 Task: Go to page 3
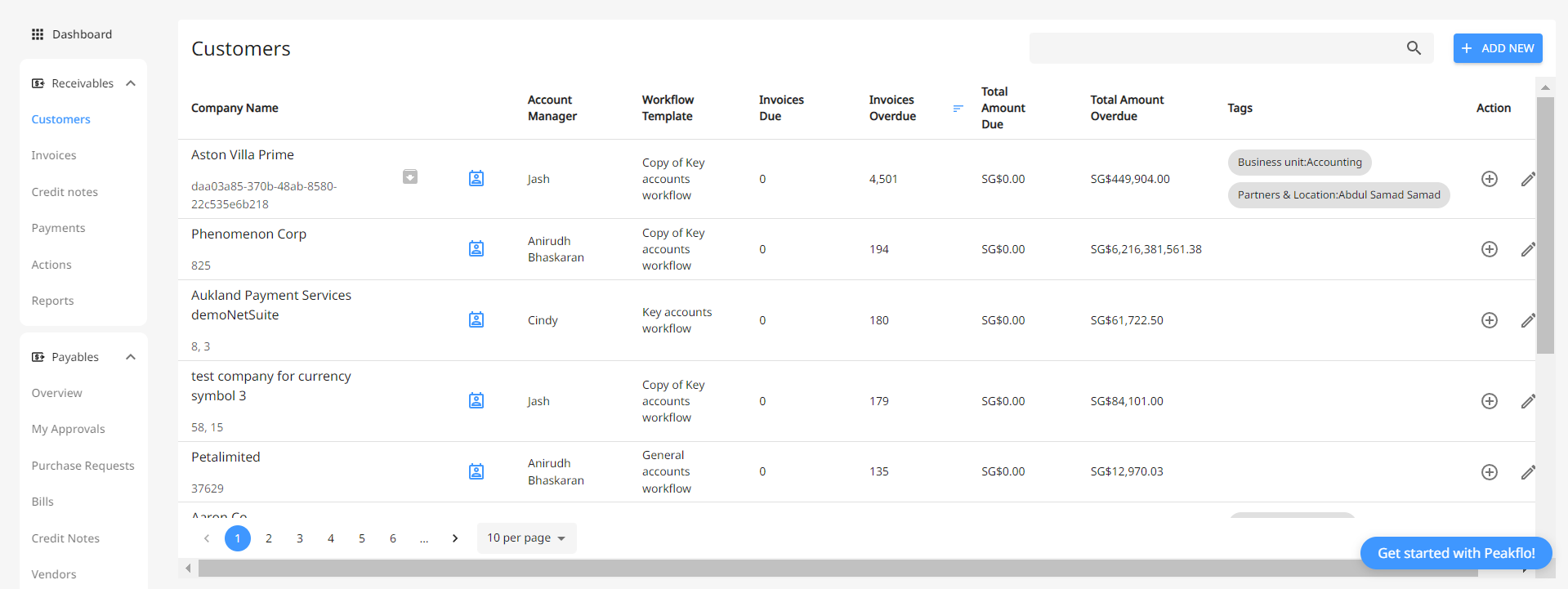(x=300, y=538)
